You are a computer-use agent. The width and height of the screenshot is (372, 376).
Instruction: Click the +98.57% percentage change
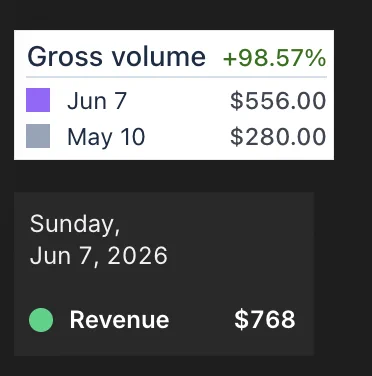point(274,58)
